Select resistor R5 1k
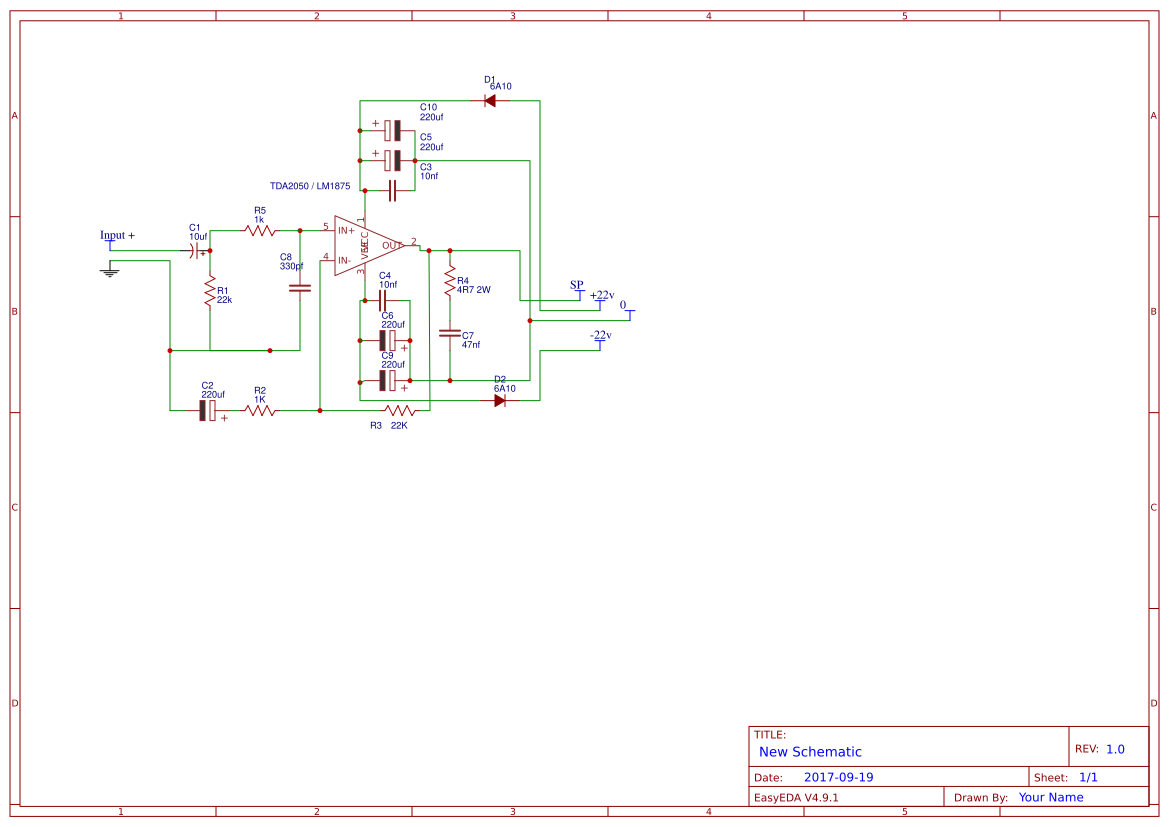This screenshot has width=1169, height=827. click(258, 228)
